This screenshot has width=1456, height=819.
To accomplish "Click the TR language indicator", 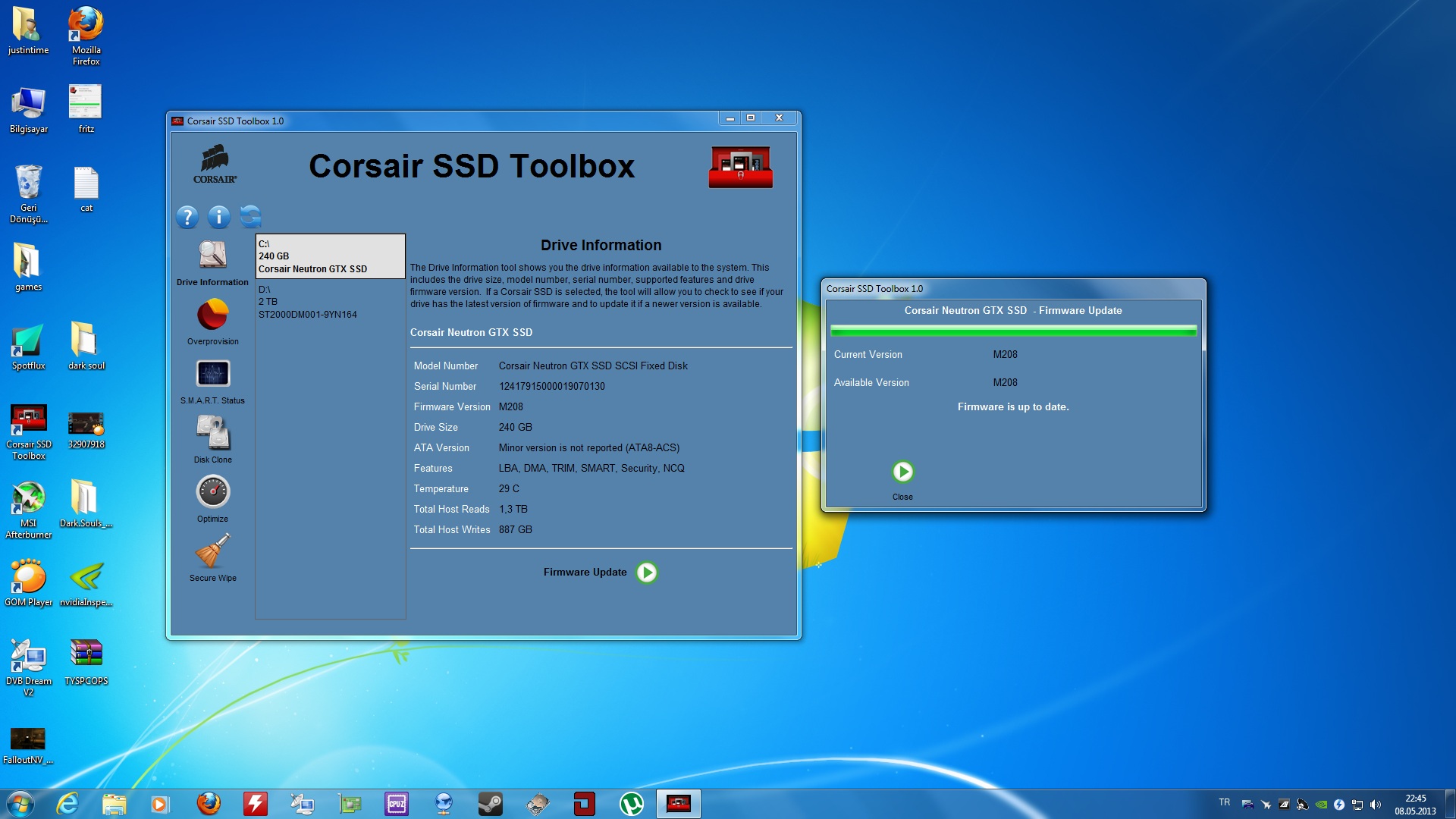I will click(1224, 802).
